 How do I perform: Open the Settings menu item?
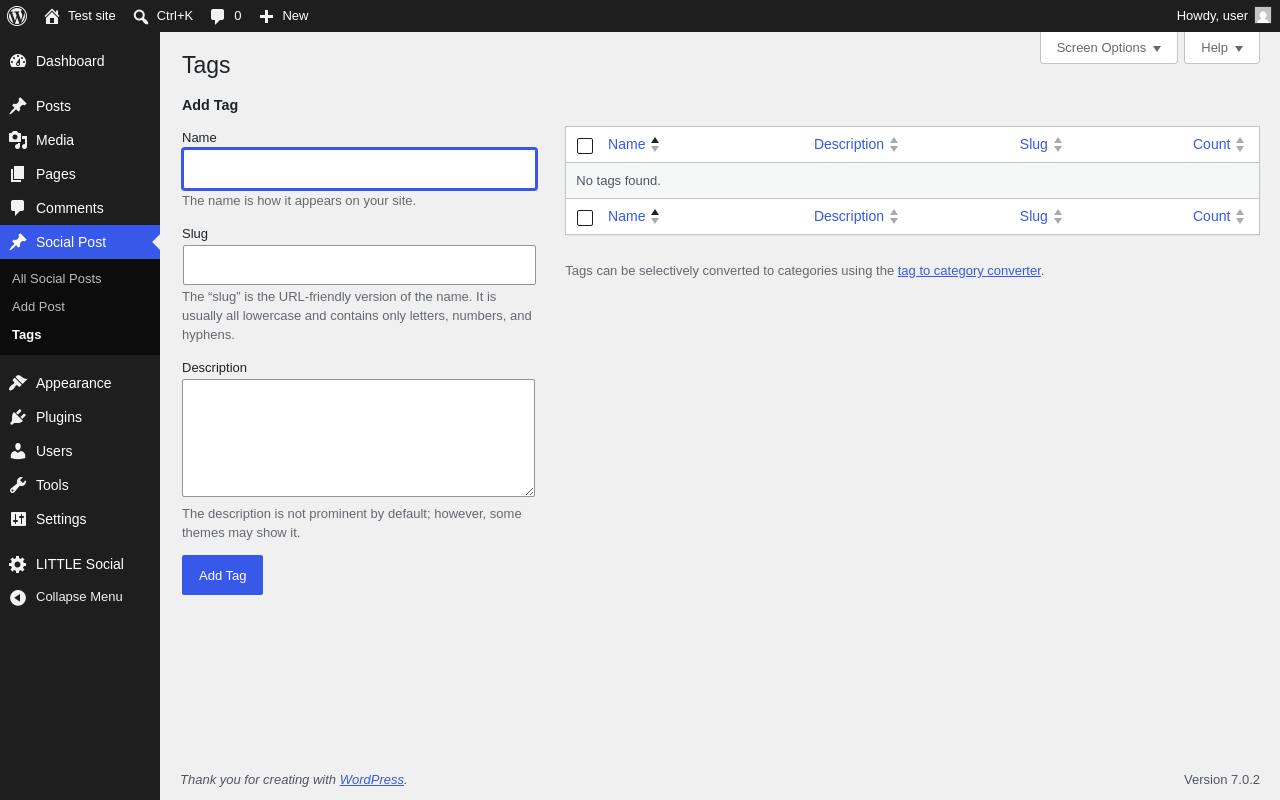[x=80, y=519]
